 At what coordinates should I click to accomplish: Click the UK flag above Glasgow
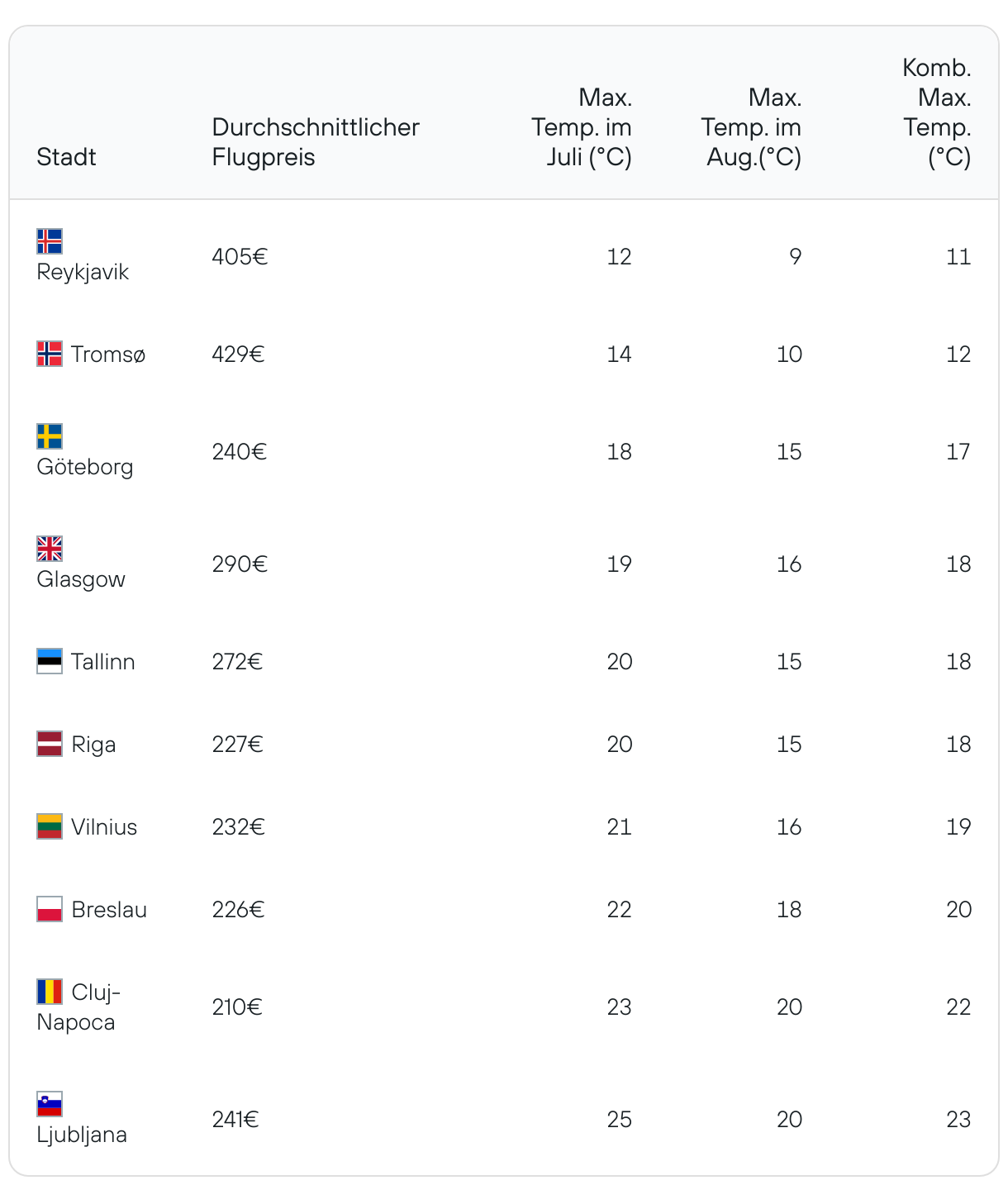click(50, 549)
